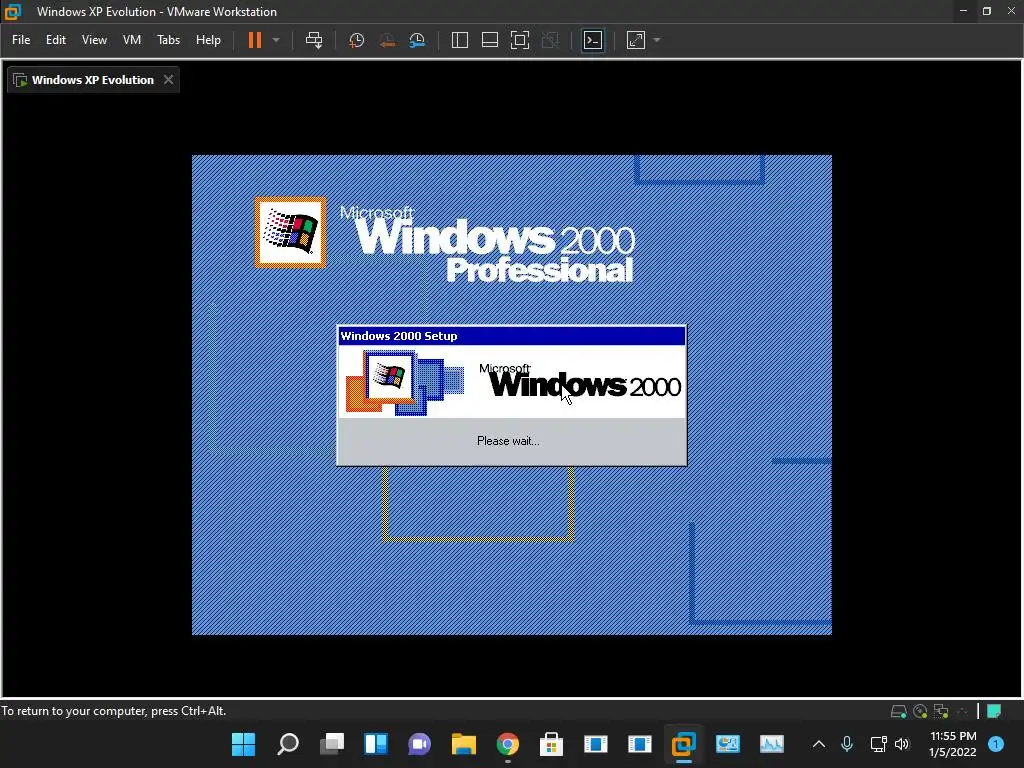This screenshot has width=1024, height=768.
Task: Open taskbar Search magnifier
Action: [287, 744]
